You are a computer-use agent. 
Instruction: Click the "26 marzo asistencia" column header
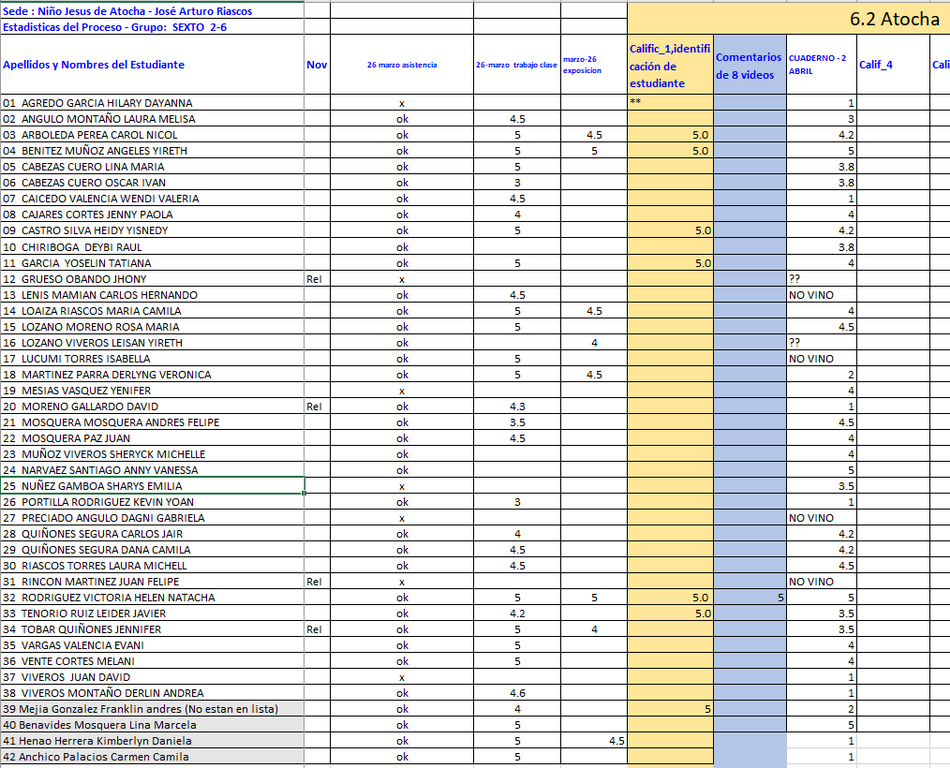click(401, 65)
